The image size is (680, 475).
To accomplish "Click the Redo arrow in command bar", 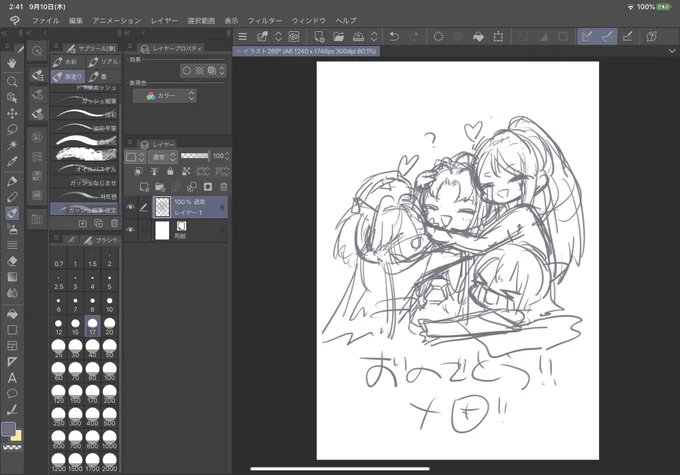I will [414, 36].
